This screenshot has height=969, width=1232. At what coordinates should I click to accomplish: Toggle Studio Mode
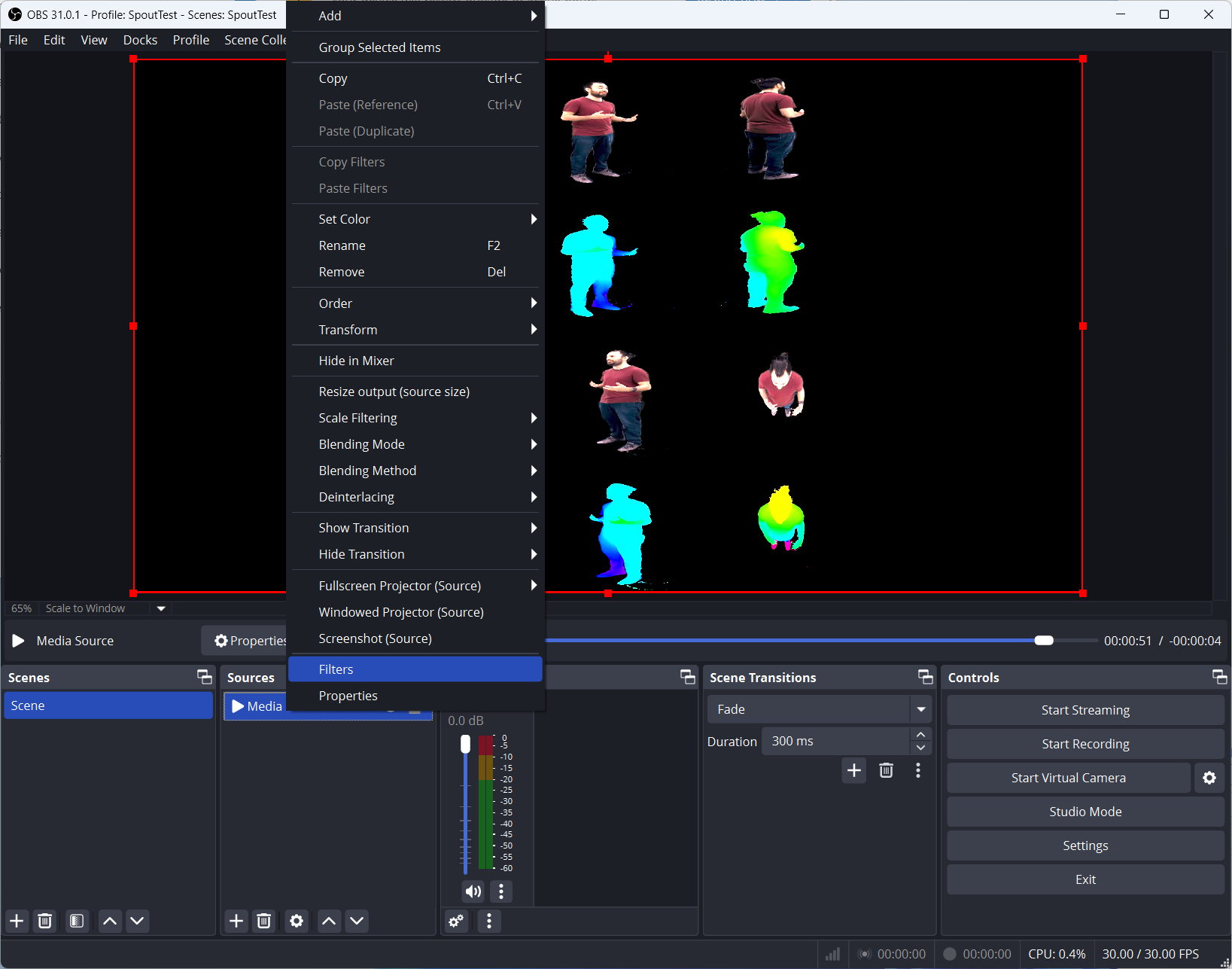pyautogui.click(x=1084, y=812)
